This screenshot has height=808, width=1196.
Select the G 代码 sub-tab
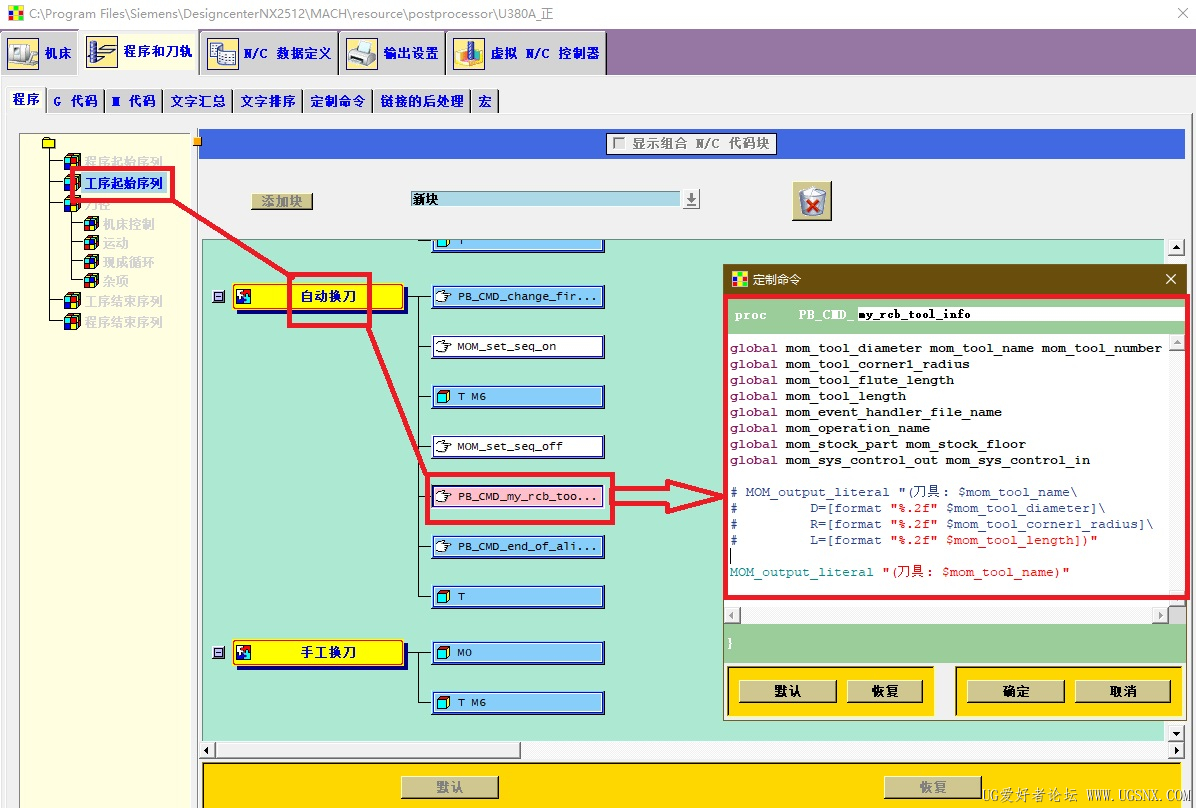(x=76, y=101)
